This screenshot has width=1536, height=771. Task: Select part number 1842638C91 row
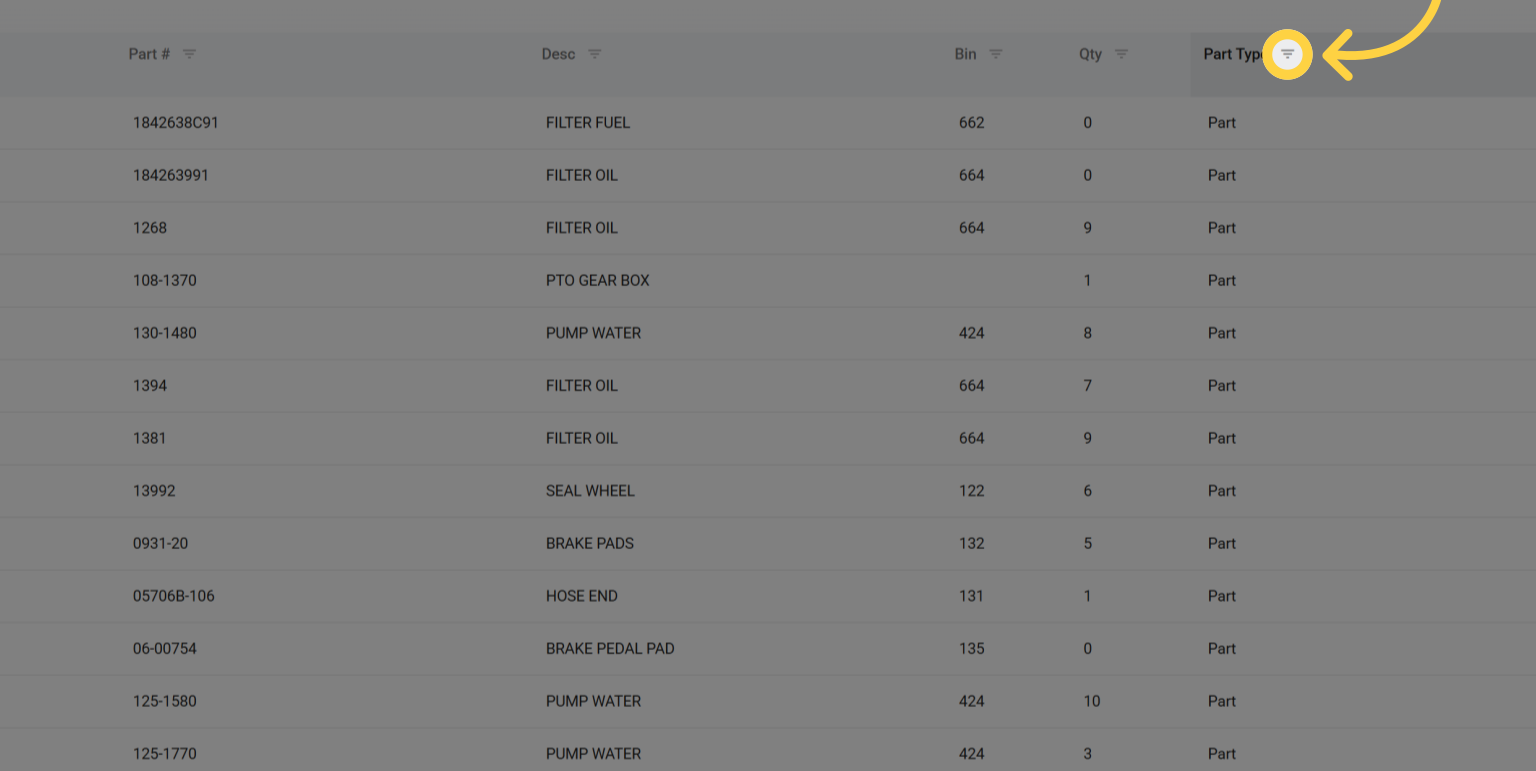(175, 123)
